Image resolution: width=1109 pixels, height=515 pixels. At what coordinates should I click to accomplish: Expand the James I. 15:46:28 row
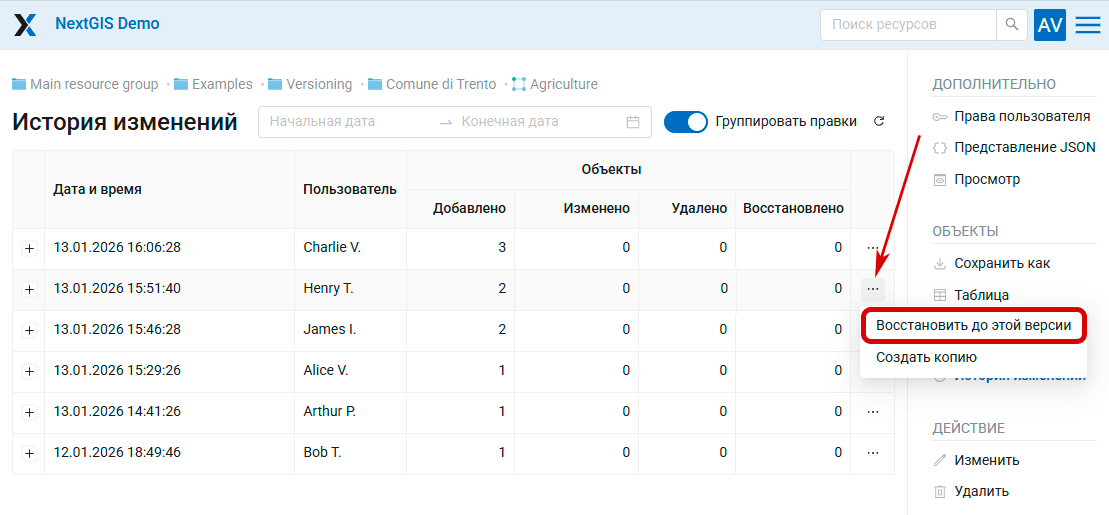point(29,330)
